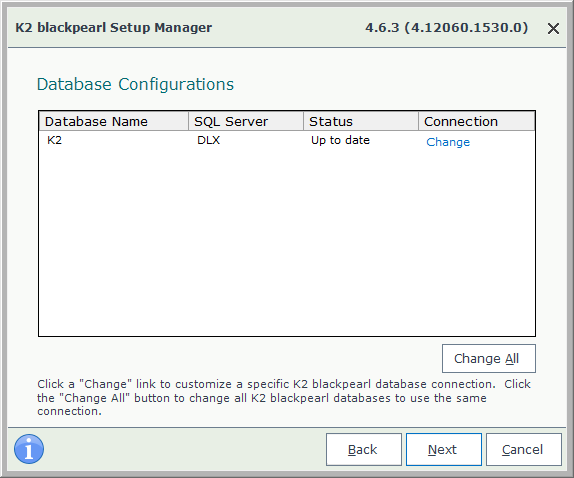Sort by the SQL Server column header
574x478 pixels.
246,121
